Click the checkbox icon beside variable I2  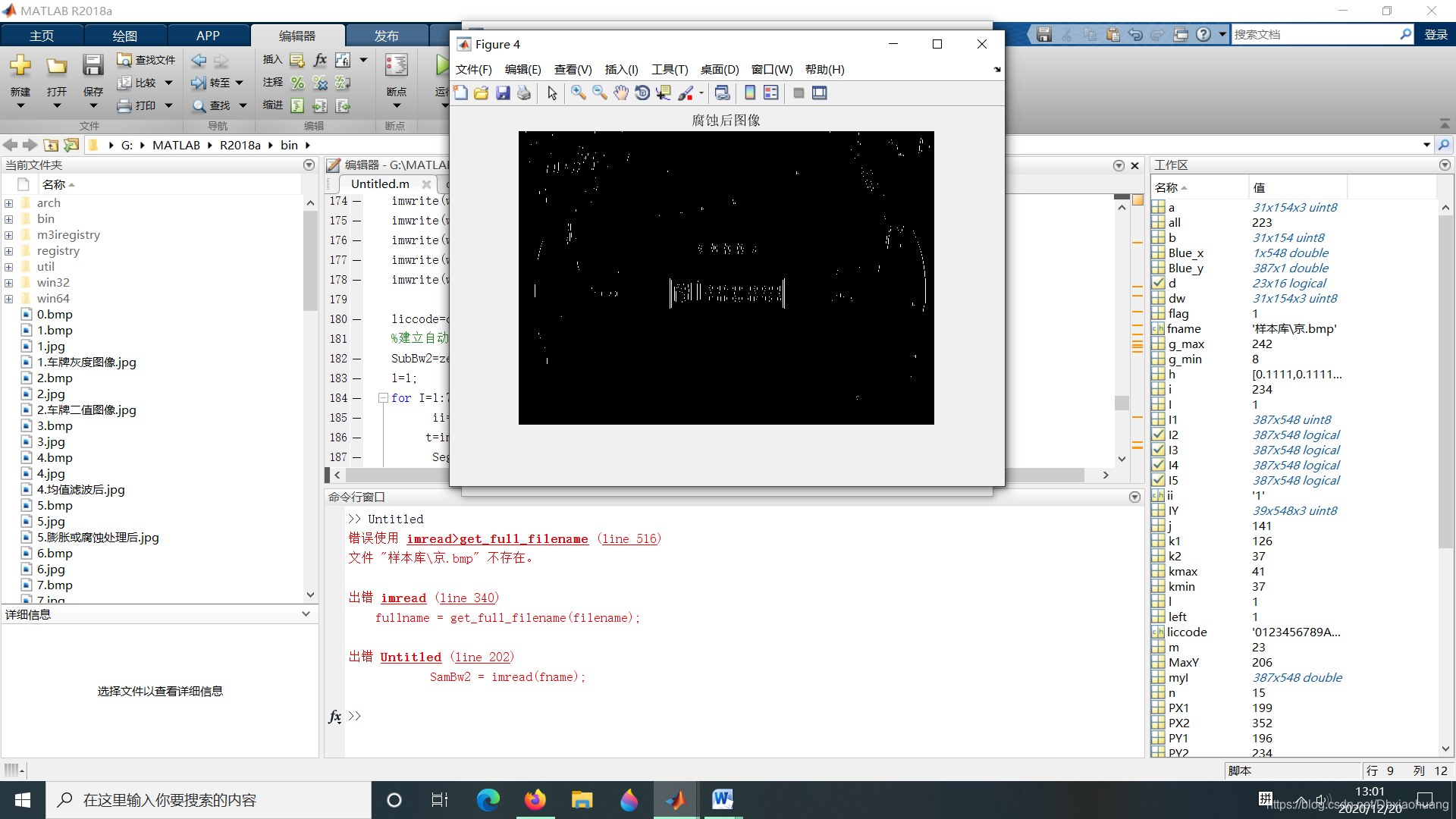point(1158,435)
